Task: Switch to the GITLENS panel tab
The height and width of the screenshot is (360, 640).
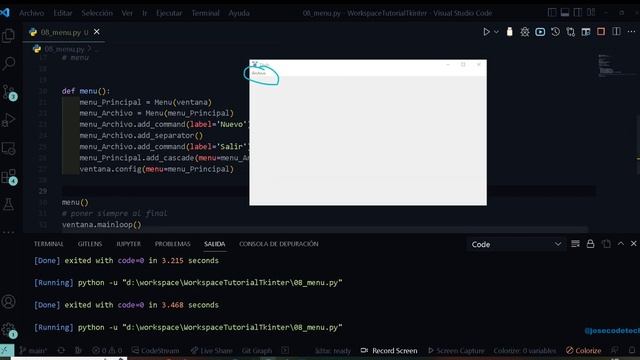Action: pos(90,244)
